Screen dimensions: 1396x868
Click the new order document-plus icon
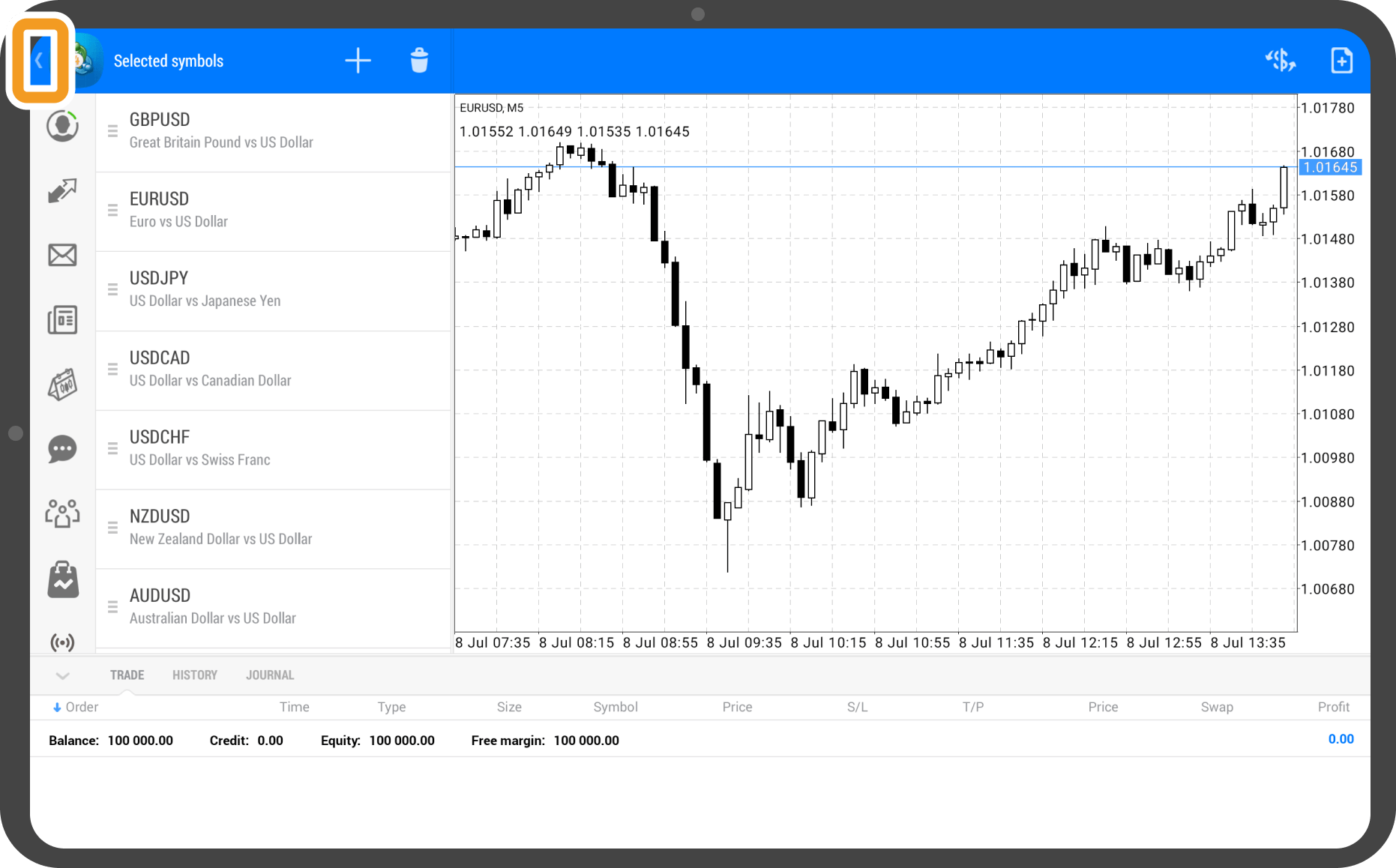[x=1341, y=61]
